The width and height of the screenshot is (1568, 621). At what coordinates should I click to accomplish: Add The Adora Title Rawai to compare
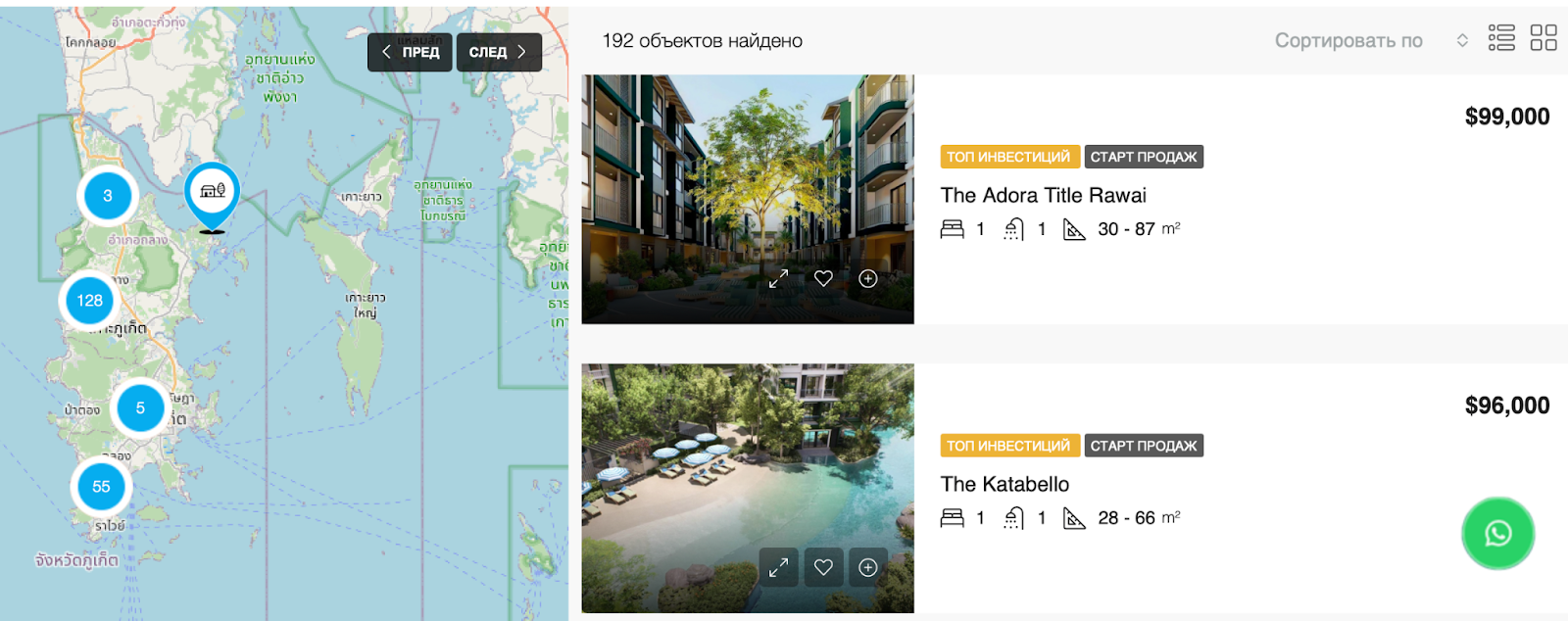868,279
